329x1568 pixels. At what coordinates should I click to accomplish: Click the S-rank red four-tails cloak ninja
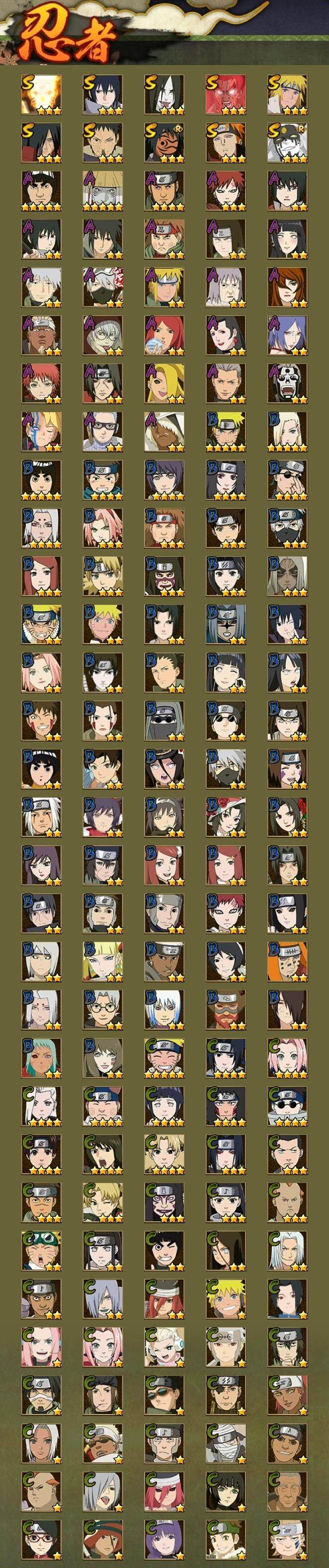[226, 94]
